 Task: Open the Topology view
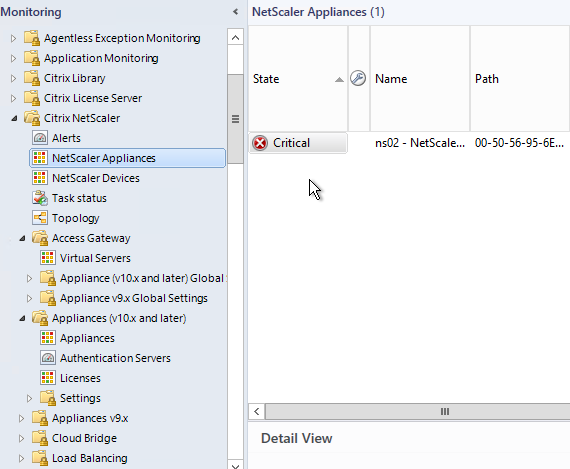76,218
